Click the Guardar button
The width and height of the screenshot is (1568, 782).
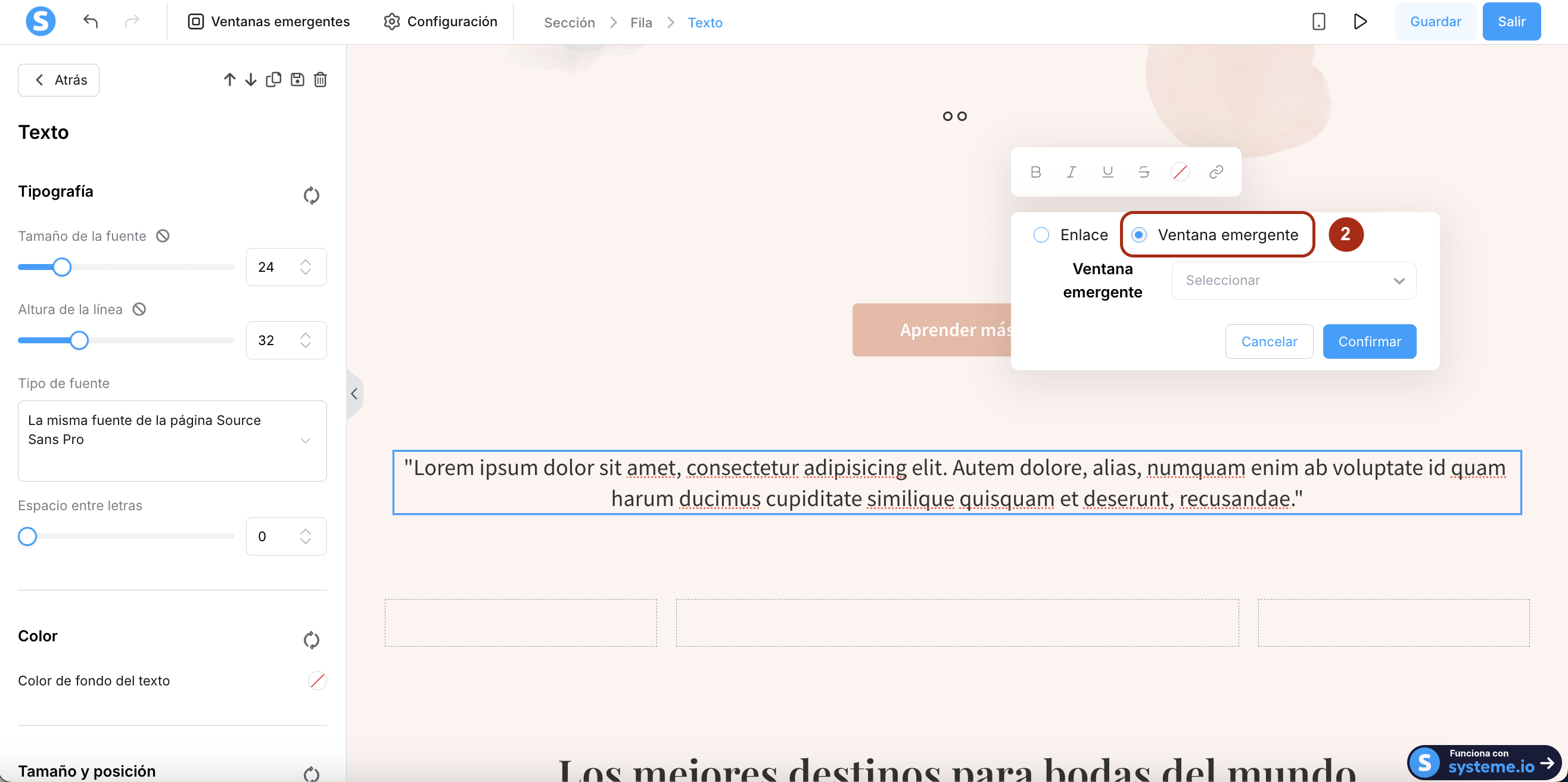(1435, 22)
